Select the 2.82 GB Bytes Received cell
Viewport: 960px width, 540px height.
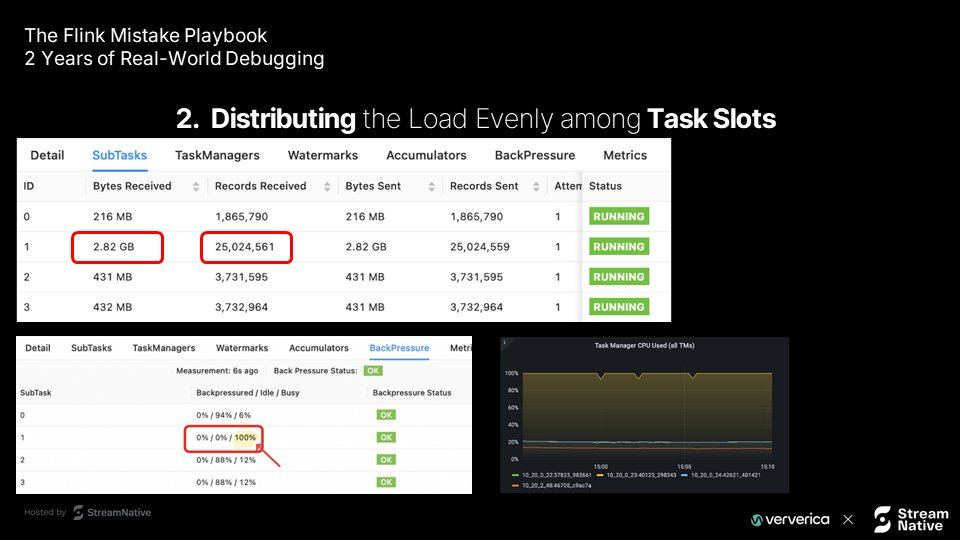(114, 247)
